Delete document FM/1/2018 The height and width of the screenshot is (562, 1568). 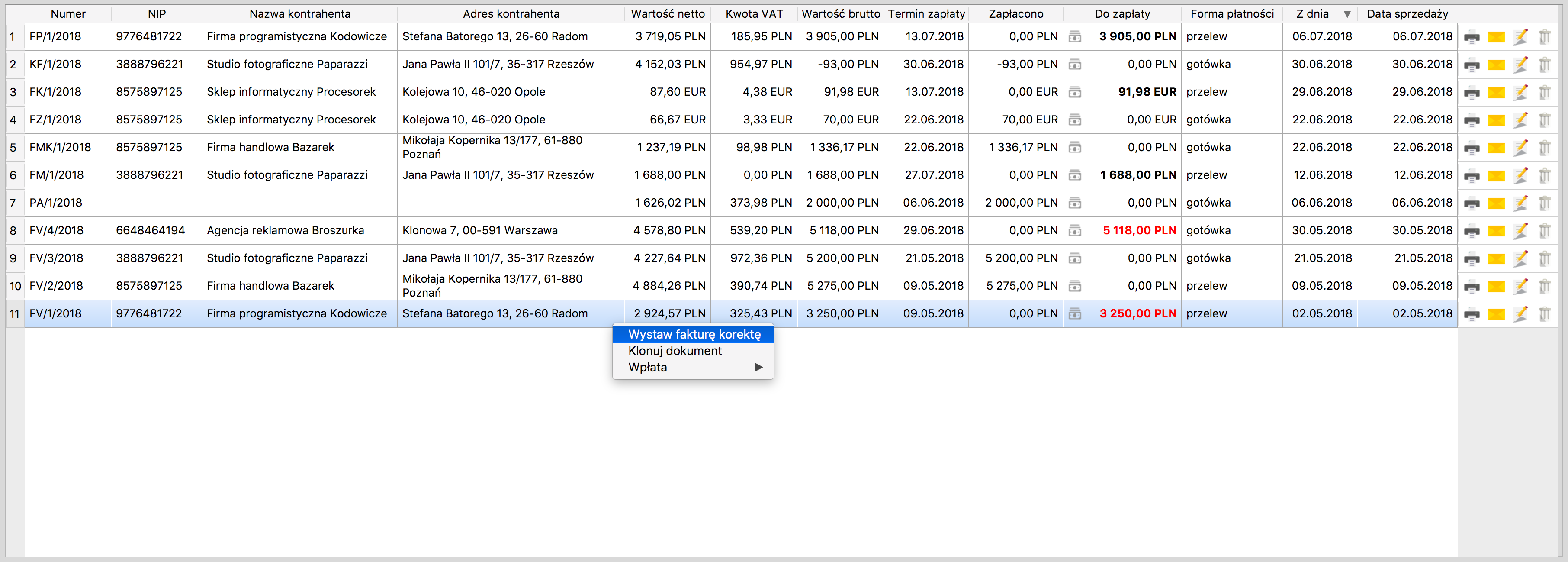[x=1544, y=175]
